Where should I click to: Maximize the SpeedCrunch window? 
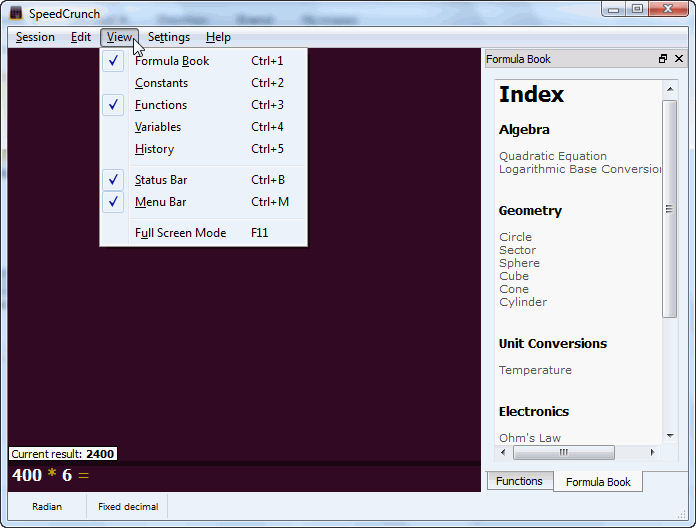click(x=637, y=9)
